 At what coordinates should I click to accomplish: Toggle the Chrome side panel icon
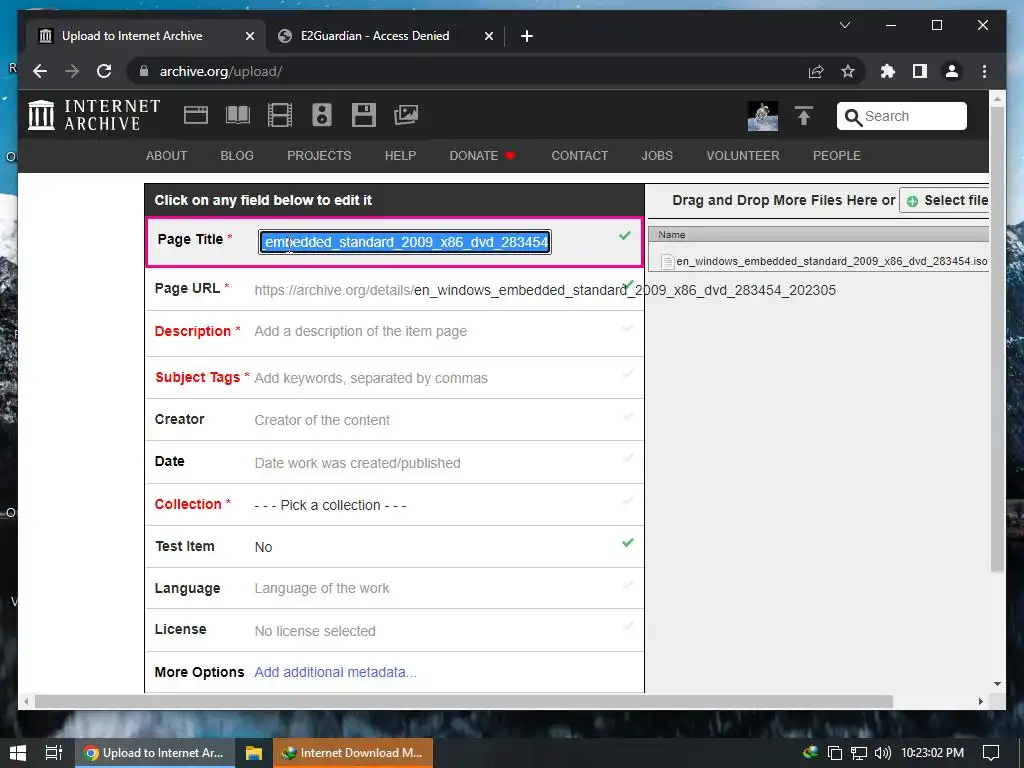(920, 71)
